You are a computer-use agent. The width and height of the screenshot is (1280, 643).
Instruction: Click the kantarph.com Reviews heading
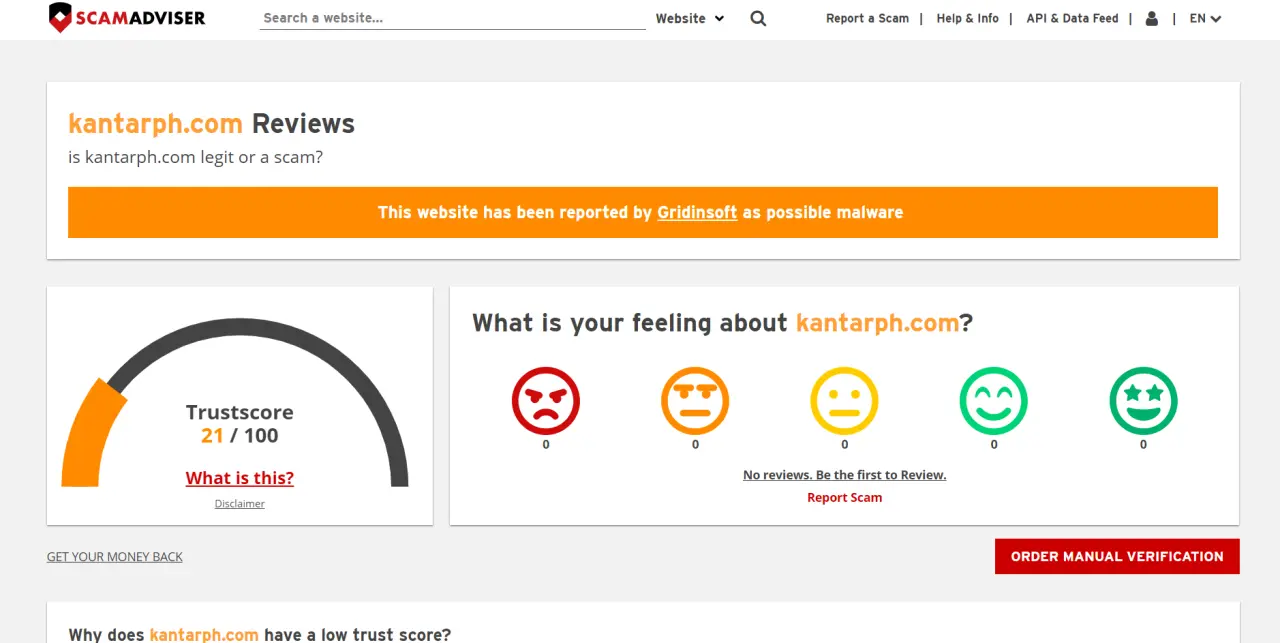pyautogui.click(x=211, y=124)
